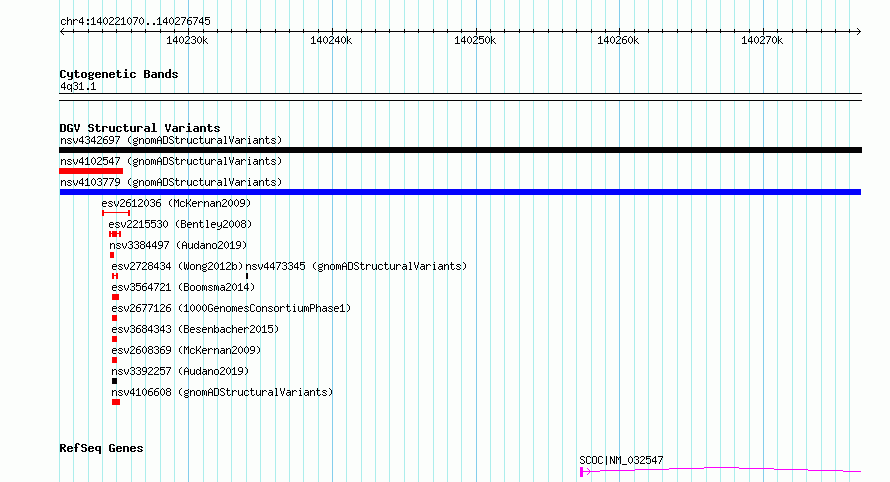Click the esv2612036 red interval glyph
This screenshot has width=890, height=482.
point(116,213)
